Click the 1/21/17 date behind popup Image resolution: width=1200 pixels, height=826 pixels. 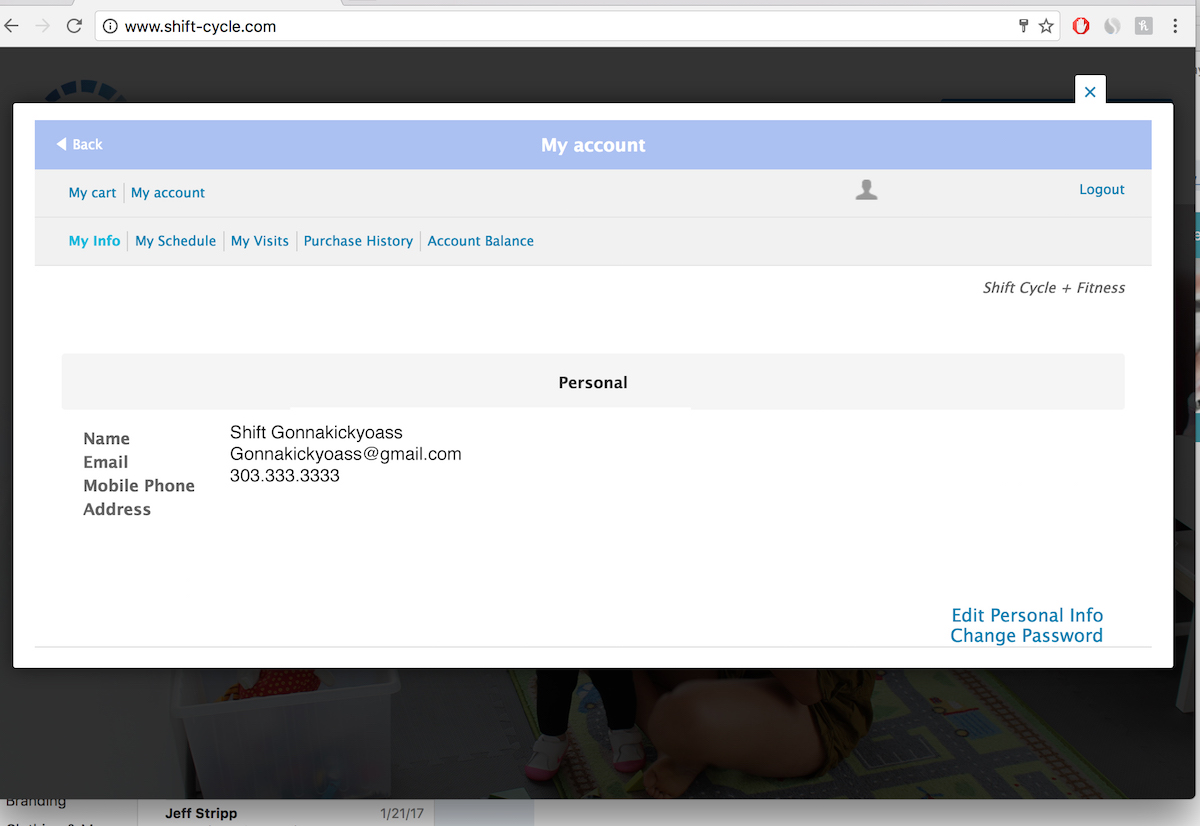402,814
